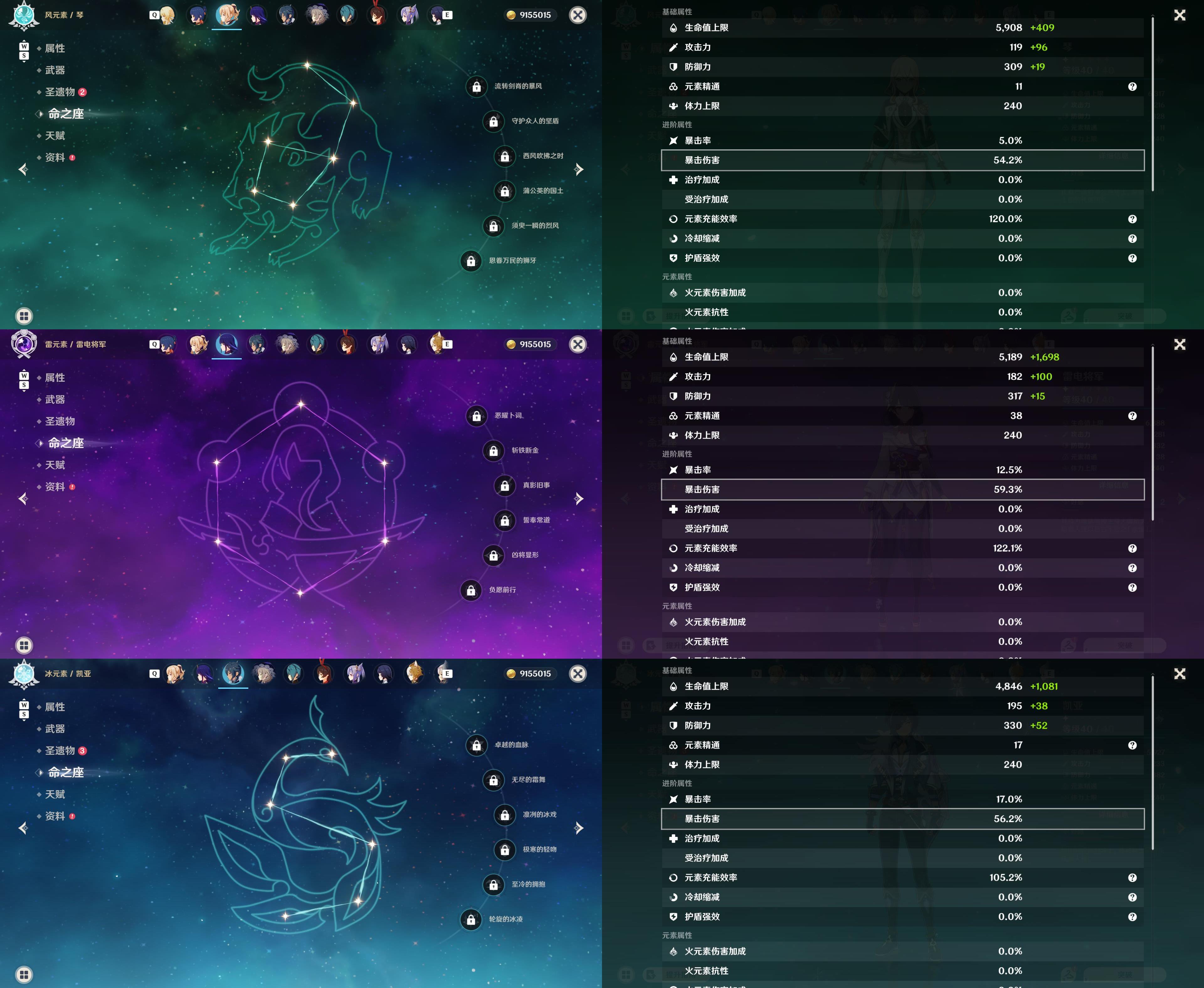Click the locked 负愿前行 constellation node
The height and width of the screenshot is (988, 1204).
[471, 590]
